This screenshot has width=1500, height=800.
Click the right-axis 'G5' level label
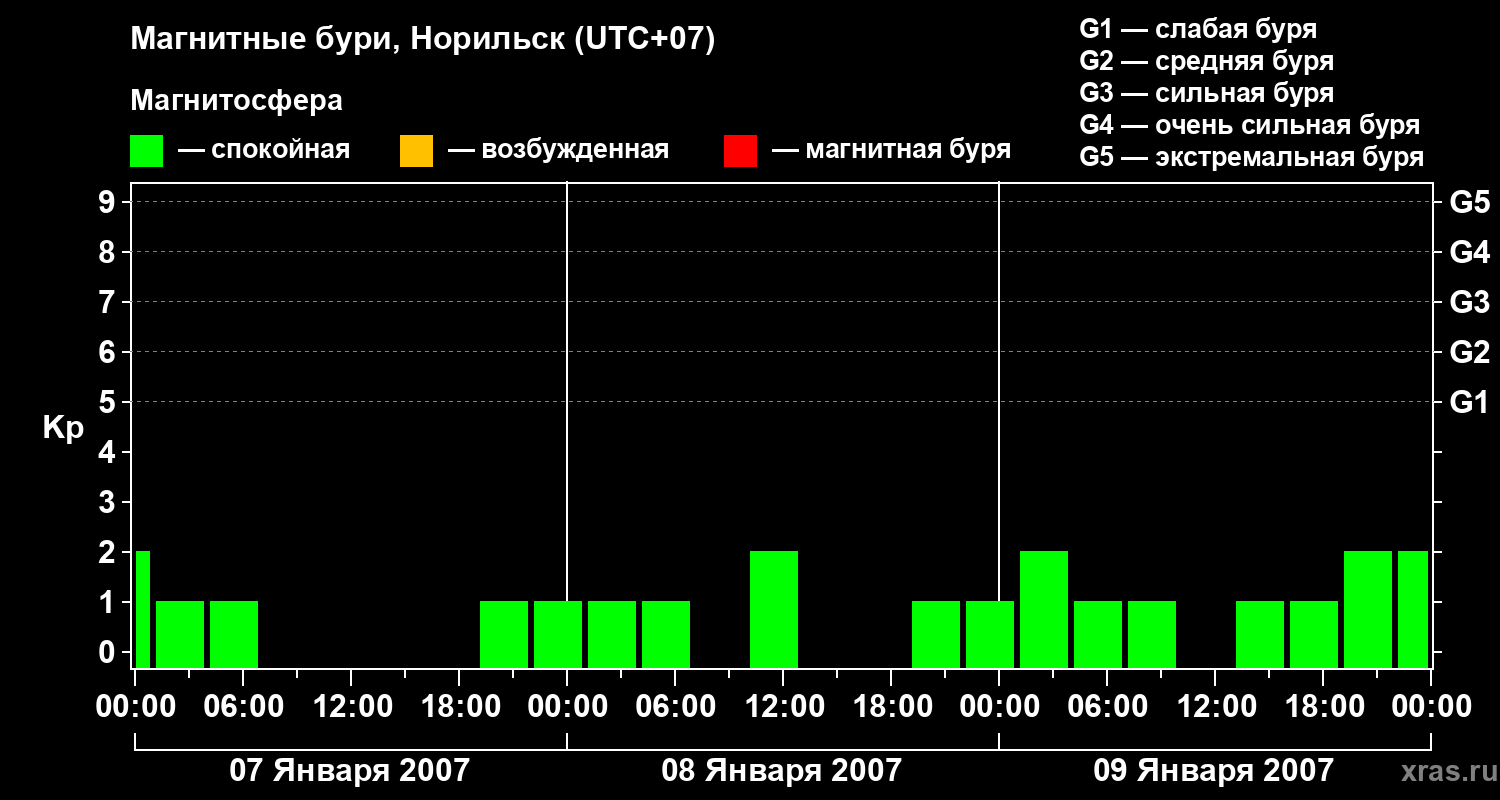click(x=1469, y=202)
